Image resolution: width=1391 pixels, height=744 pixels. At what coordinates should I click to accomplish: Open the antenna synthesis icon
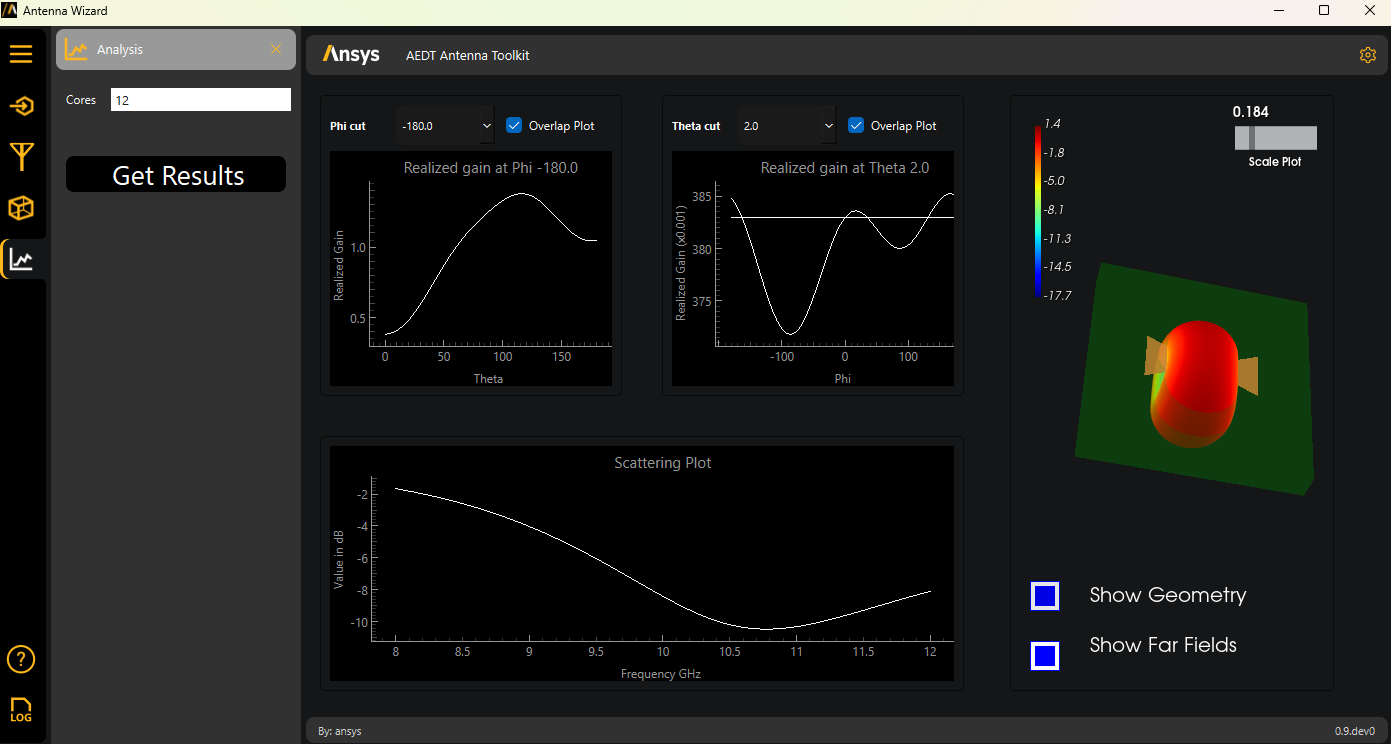tap(21, 157)
